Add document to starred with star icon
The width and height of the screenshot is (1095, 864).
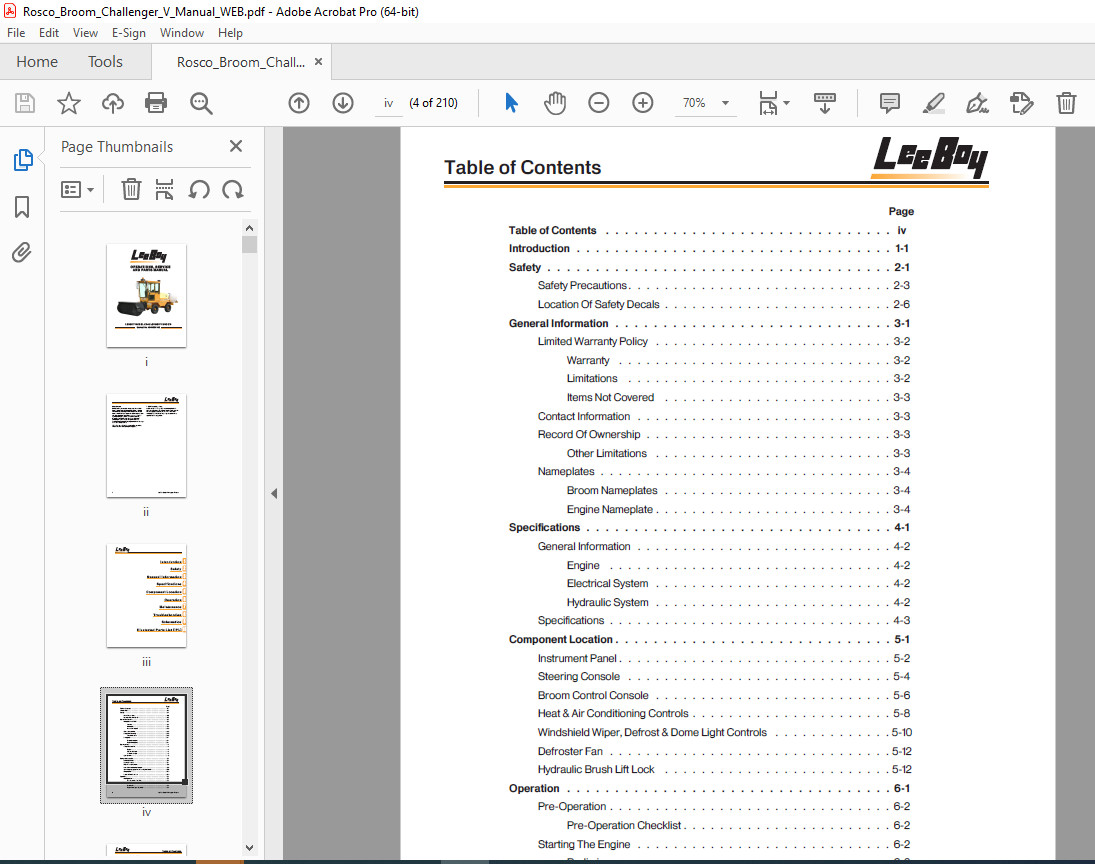point(68,103)
